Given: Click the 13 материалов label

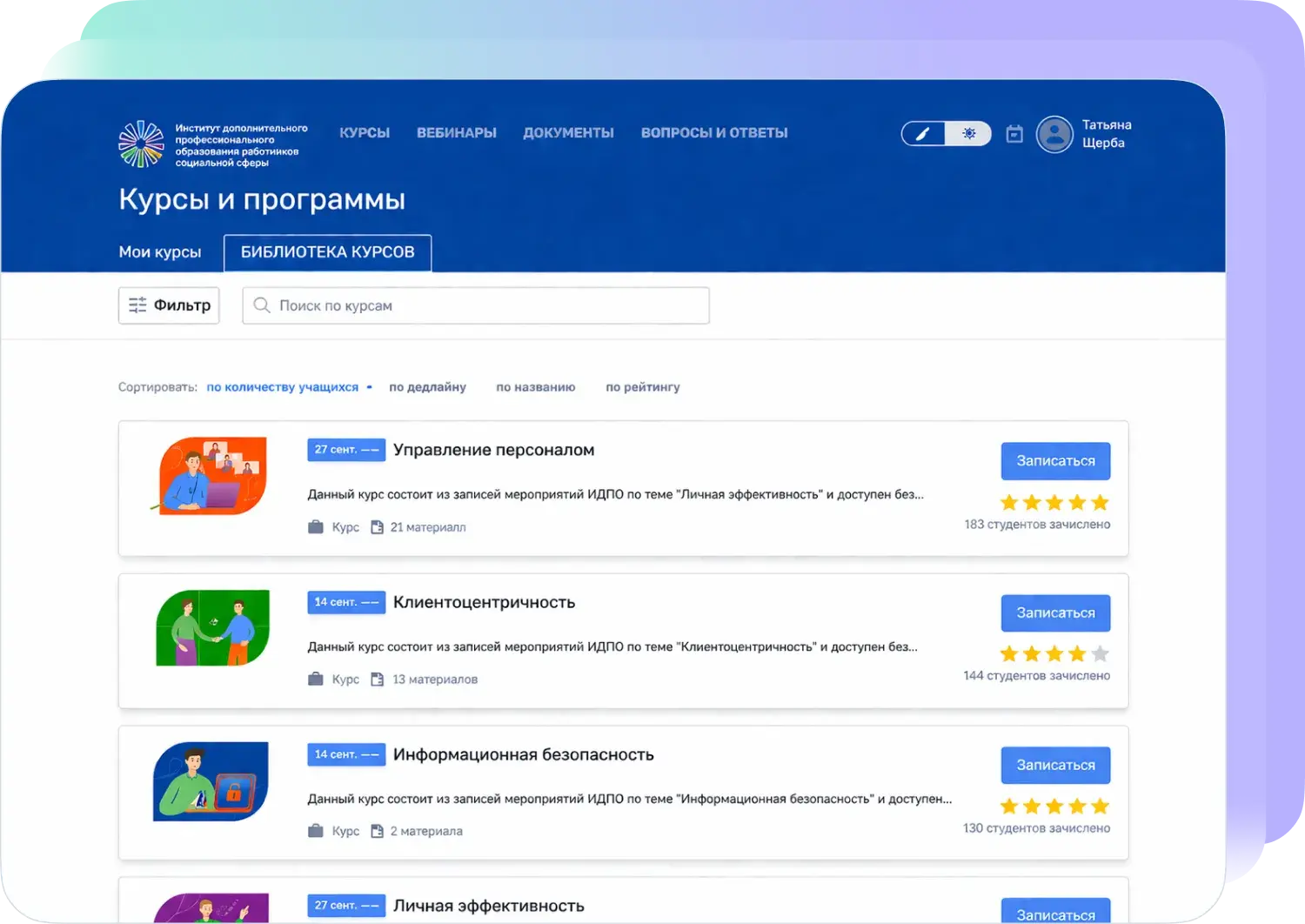Looking at the screenshot, I should 435,680.
